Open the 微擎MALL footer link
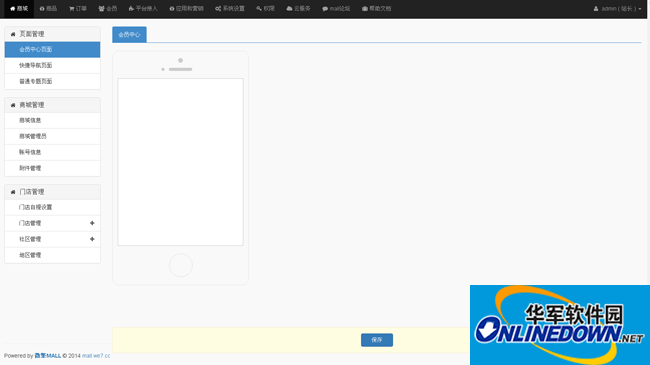650x365 pixels. pyautogui.click(x=48, y=355)
